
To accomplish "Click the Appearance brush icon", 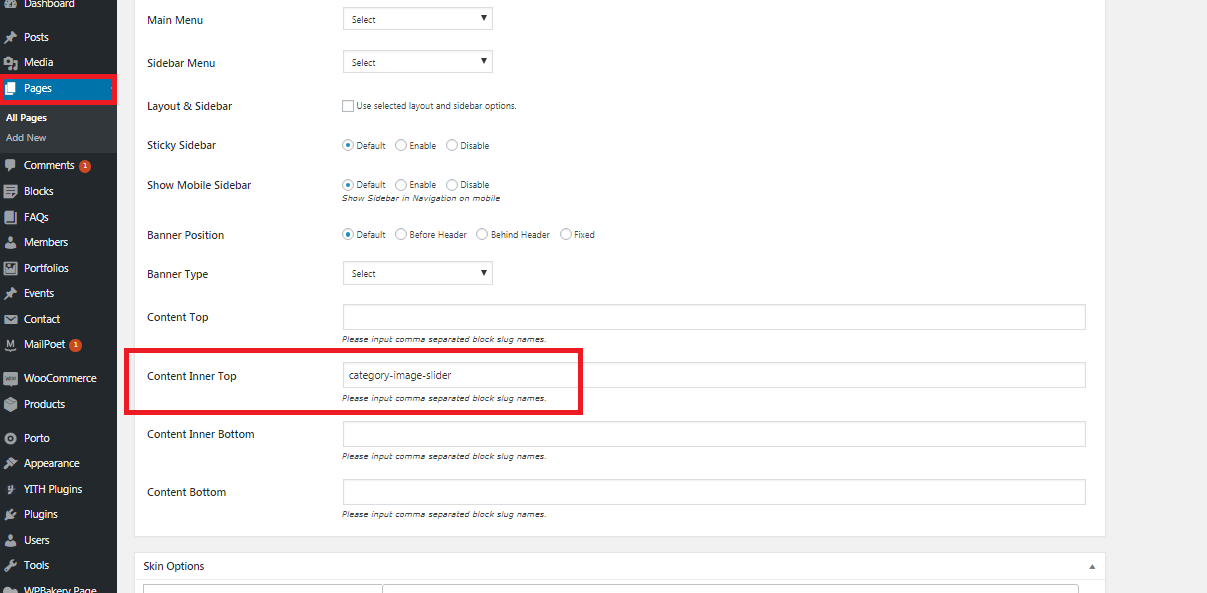I will point(11,463).
